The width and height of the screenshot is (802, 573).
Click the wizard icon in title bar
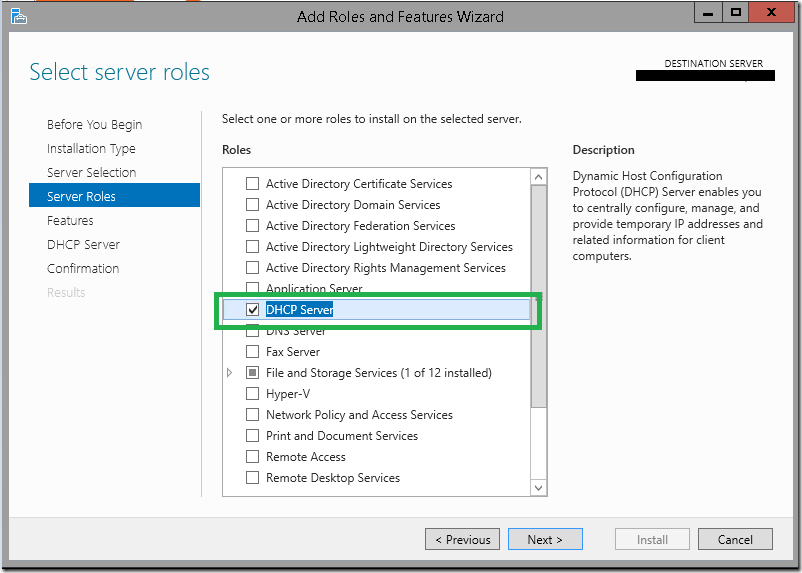pyautogui.click(x=19, y=16)
